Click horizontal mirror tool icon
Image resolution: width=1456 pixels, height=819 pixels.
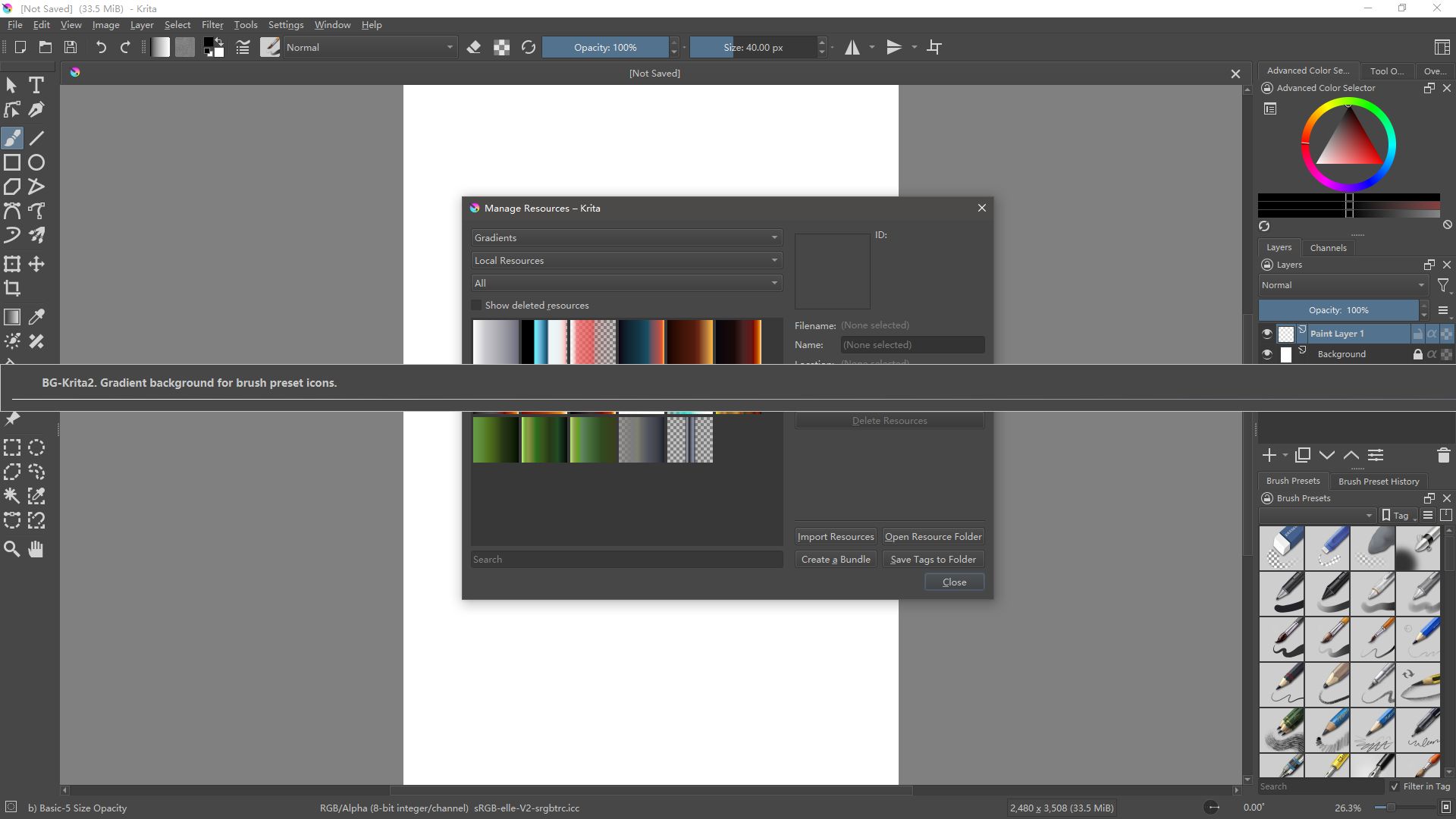[852, 47]
